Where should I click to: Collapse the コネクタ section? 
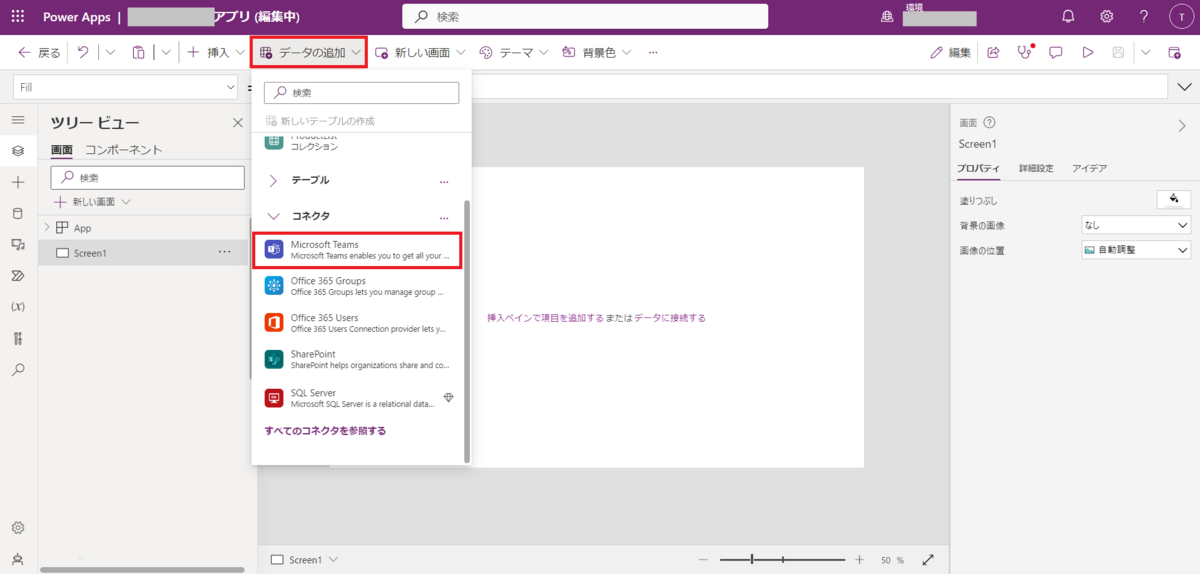pyautogui.click(x=273, y=216)
